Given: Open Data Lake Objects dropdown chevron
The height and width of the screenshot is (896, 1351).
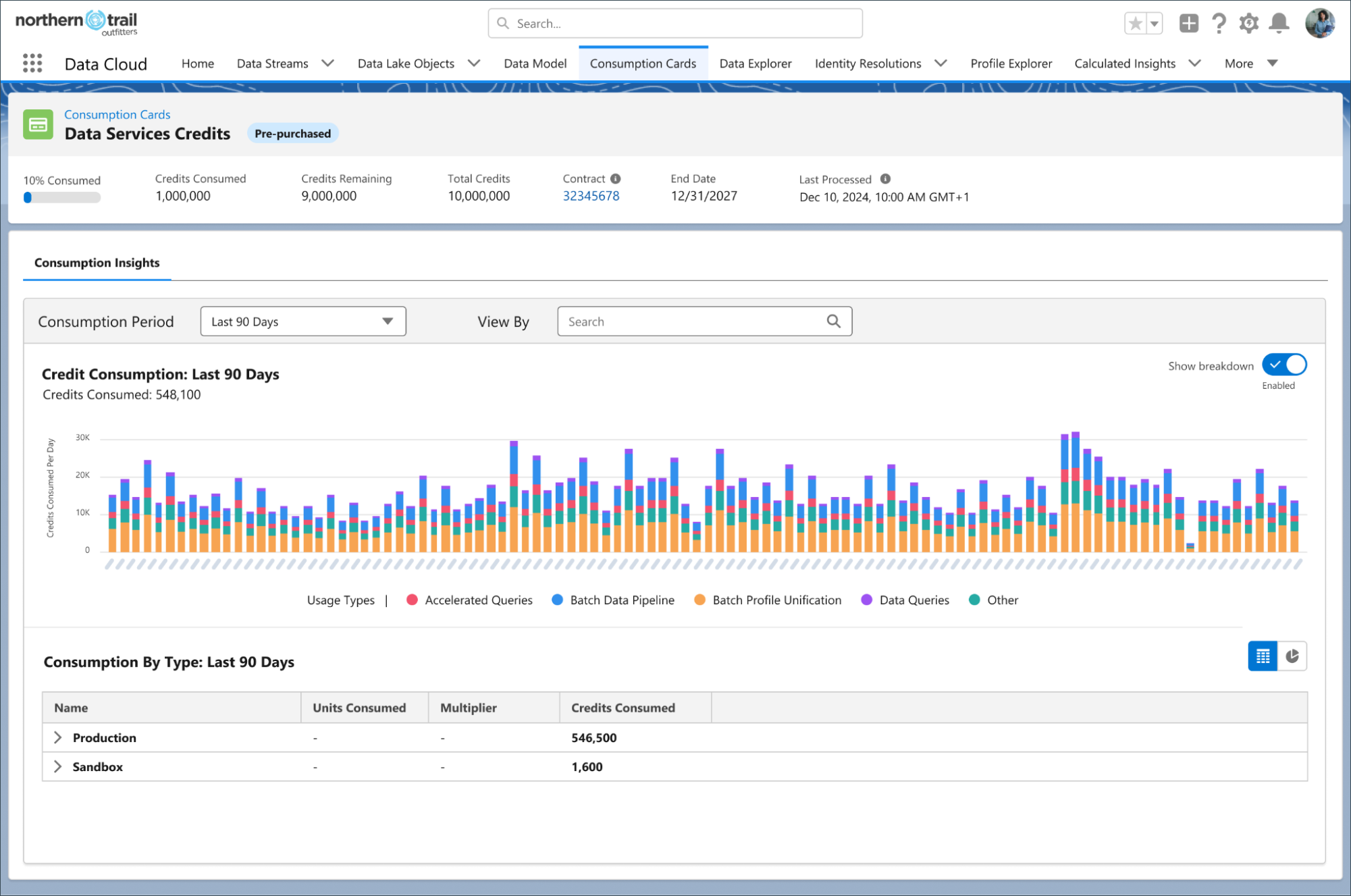Looking at the screenshot, I should 474,63.
